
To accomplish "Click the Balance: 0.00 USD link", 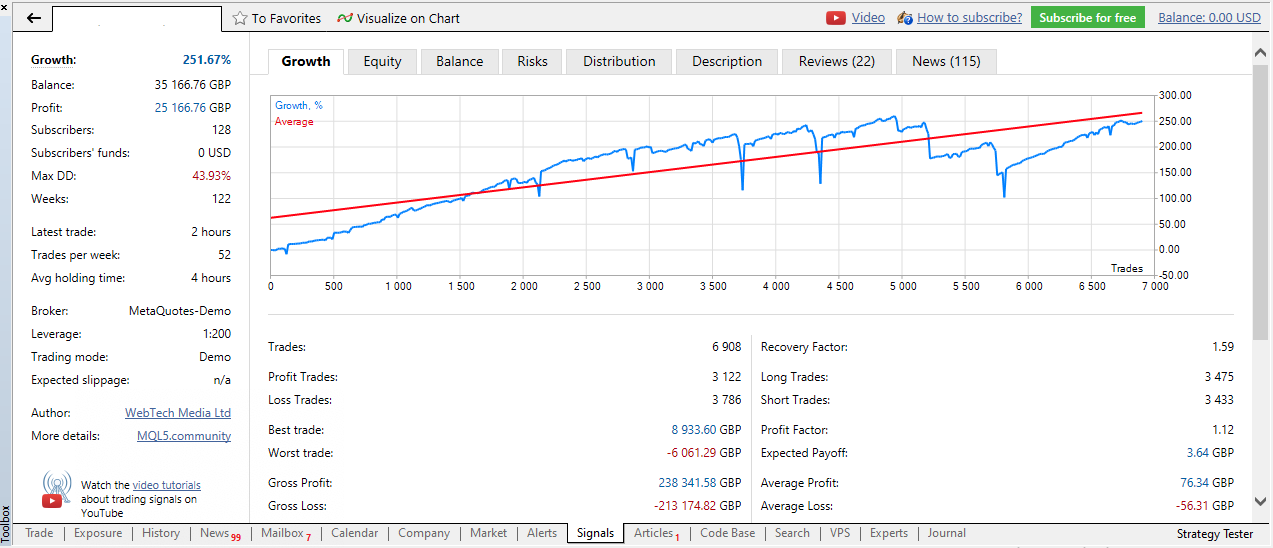I will (x=1209, y=18).
